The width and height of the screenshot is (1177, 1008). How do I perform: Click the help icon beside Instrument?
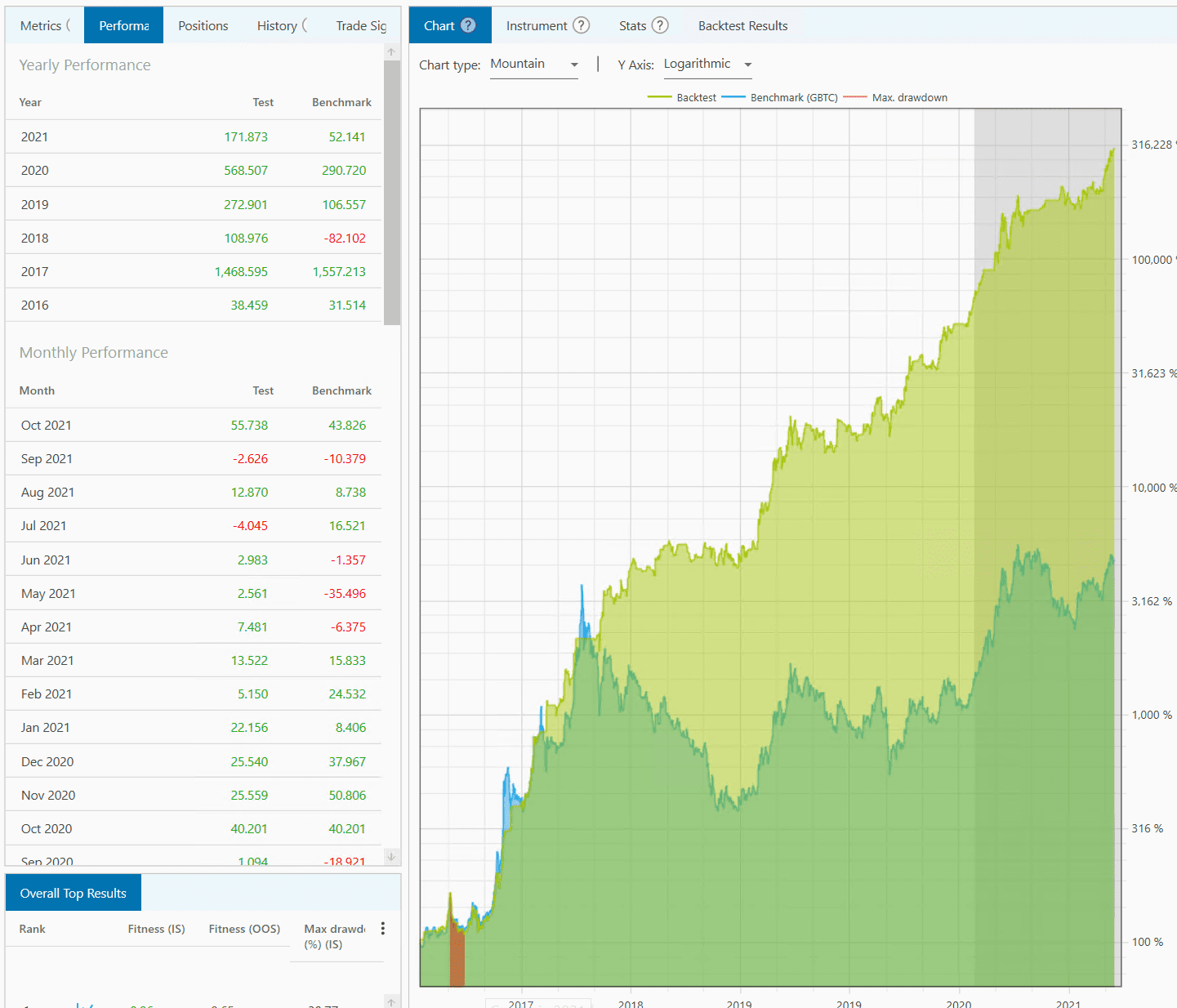[x=581, y=25]
